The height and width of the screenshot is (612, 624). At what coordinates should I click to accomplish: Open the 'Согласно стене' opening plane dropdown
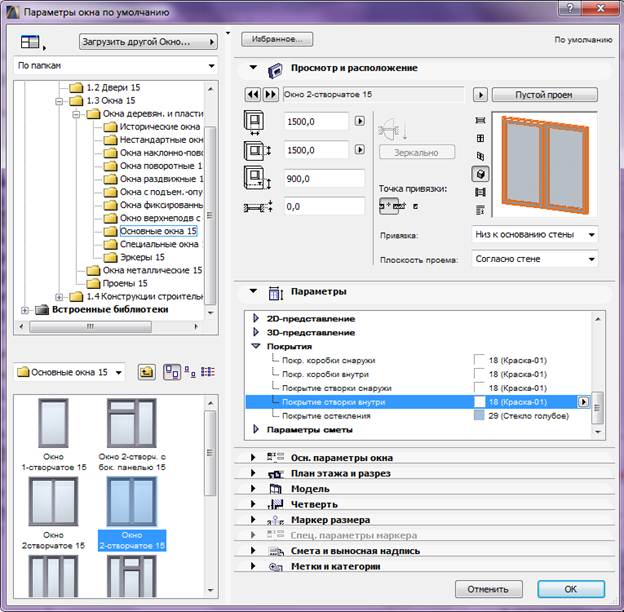(534, 259)
